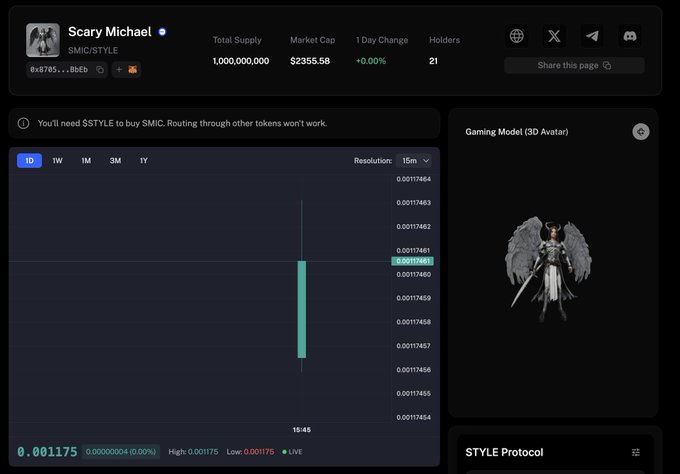Open the X (Twitter) social link

tap(555, 36)
